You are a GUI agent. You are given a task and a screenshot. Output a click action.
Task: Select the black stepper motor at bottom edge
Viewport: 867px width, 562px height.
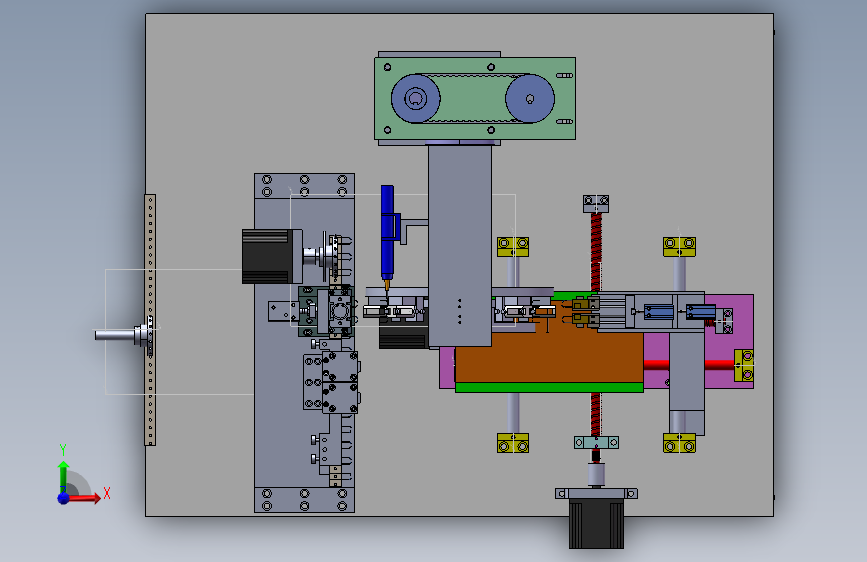596,523
